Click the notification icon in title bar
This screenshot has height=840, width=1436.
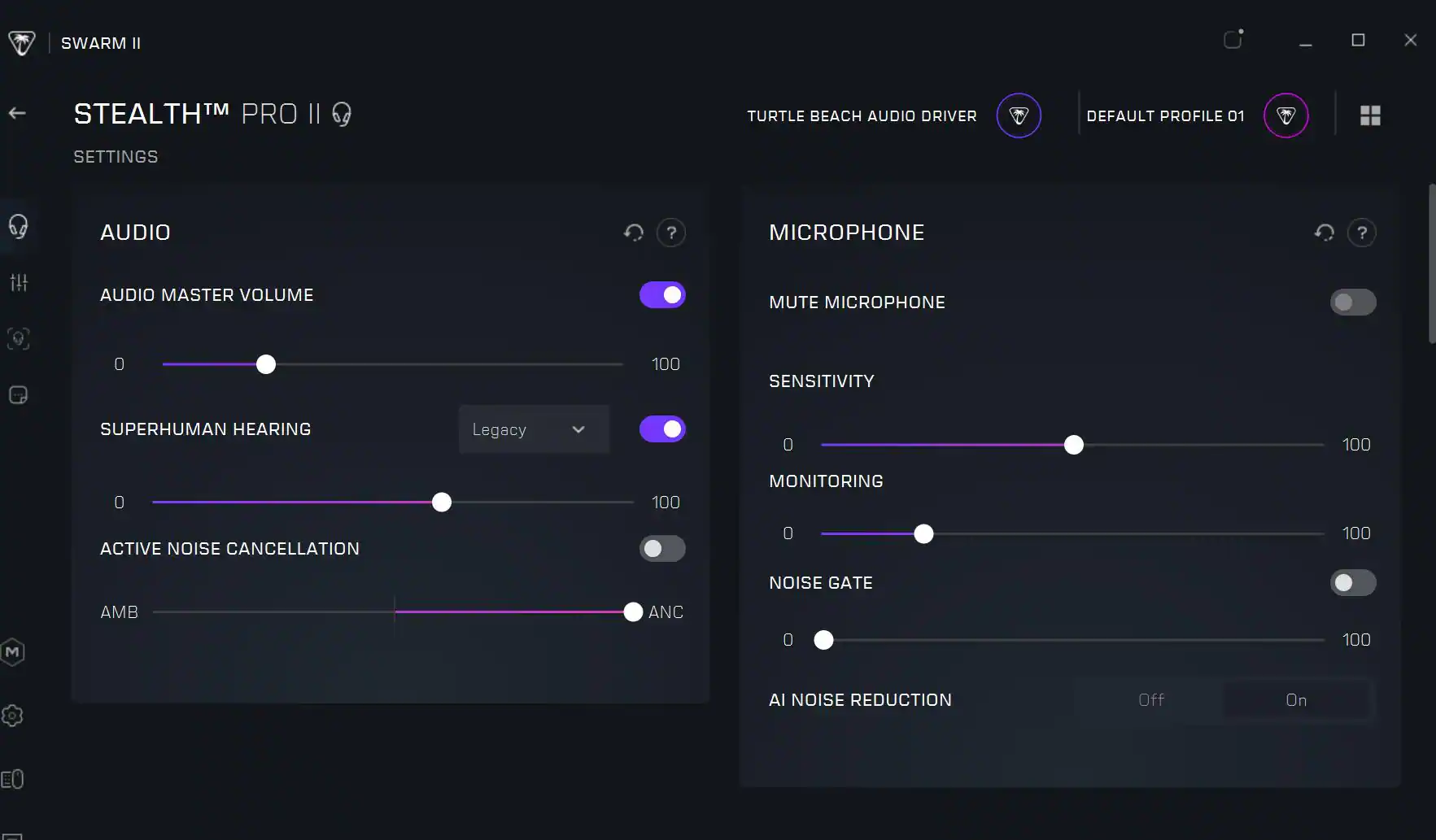[x=1233, y=39]
